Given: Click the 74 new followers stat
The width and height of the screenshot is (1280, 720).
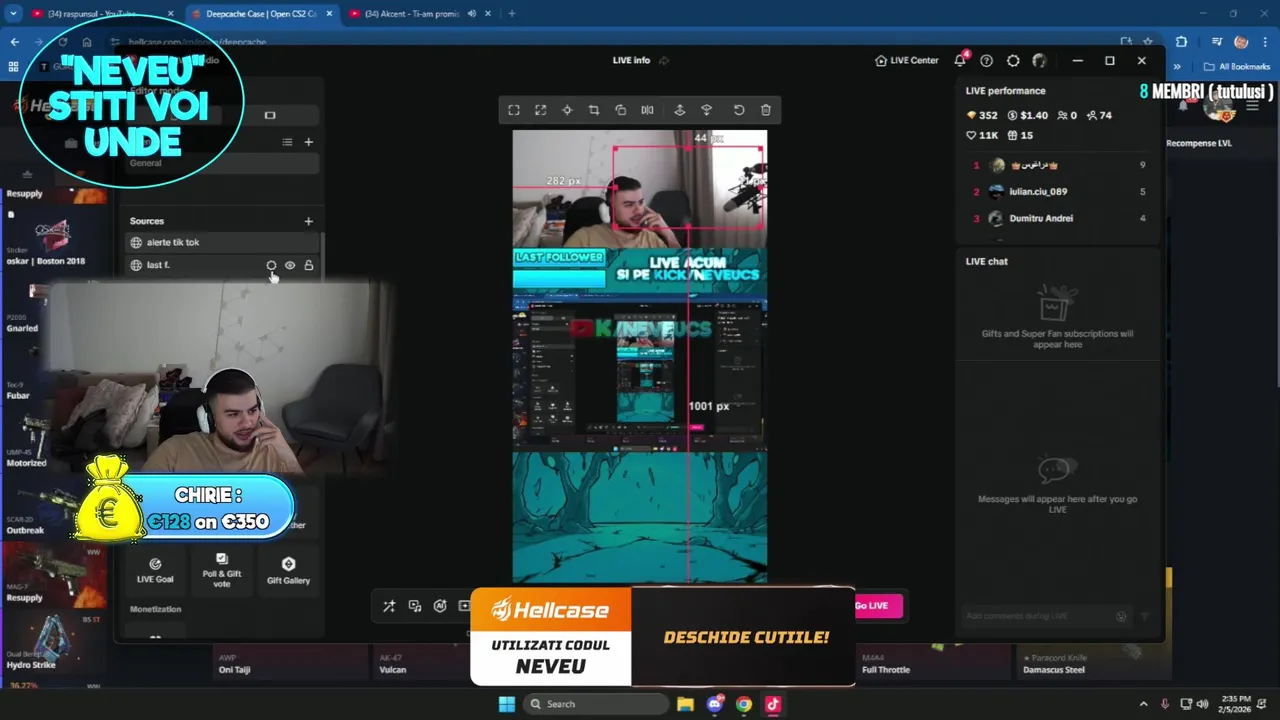Looking at the screenshot, I should pos(1098,115).
